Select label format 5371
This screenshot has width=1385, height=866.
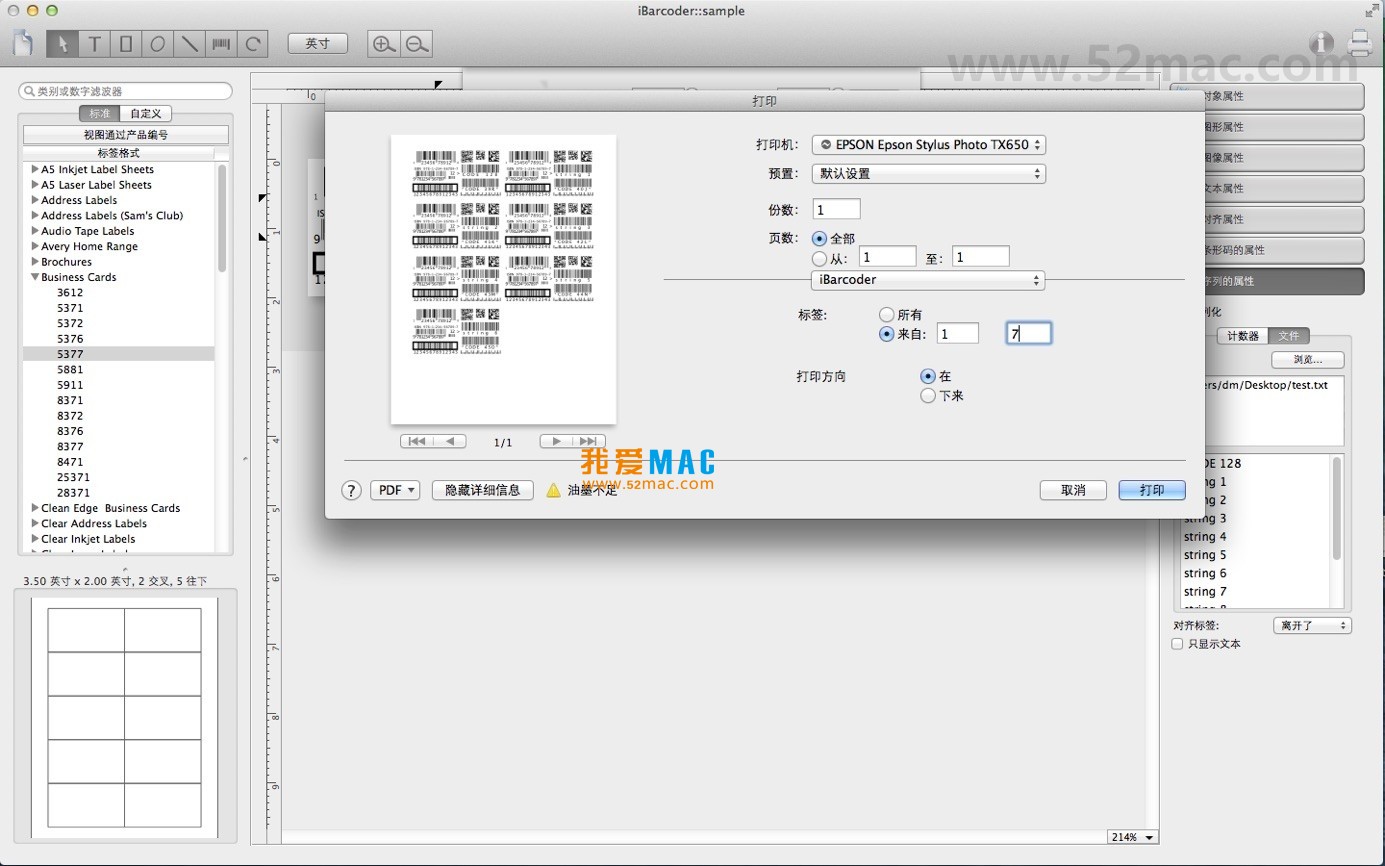[70, 308]
